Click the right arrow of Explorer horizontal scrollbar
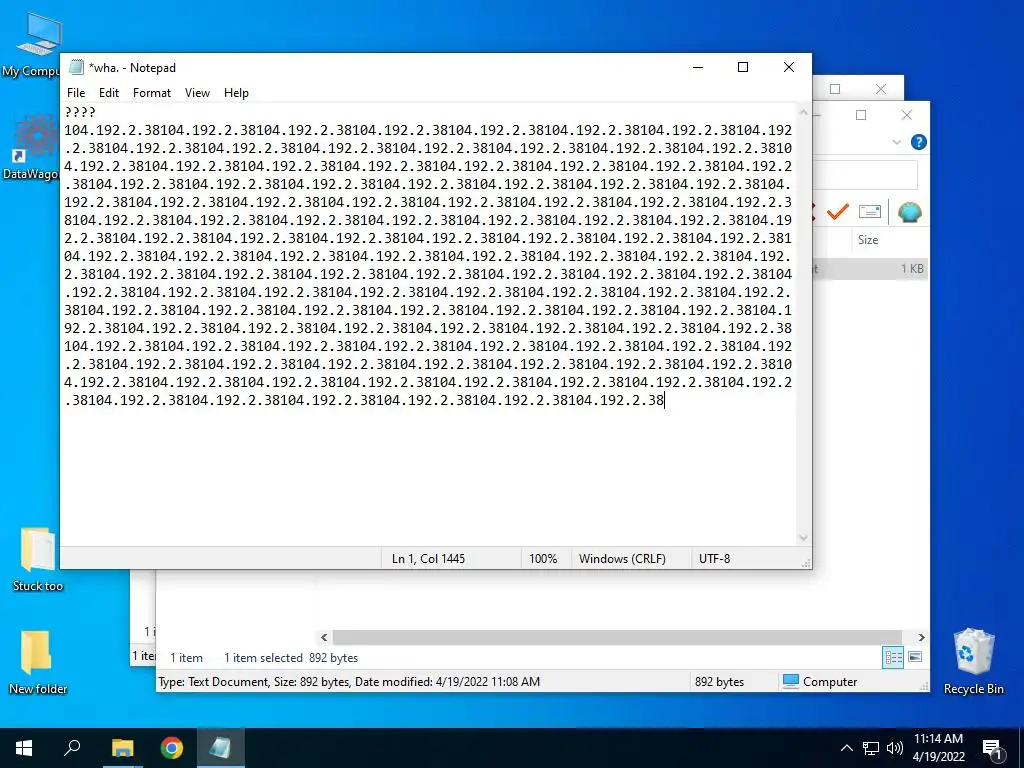 tap(921, 637)
